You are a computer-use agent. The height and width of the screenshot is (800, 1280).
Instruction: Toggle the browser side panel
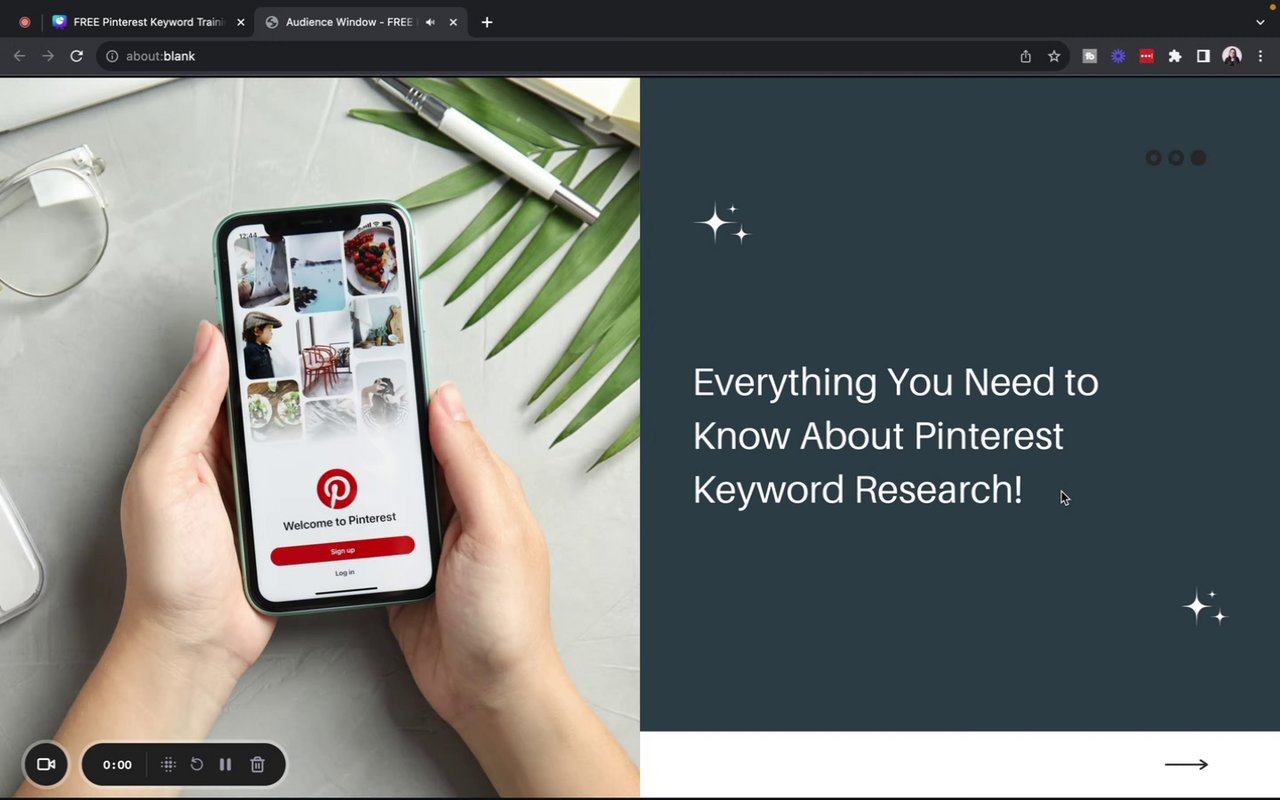click(1203, 56)
